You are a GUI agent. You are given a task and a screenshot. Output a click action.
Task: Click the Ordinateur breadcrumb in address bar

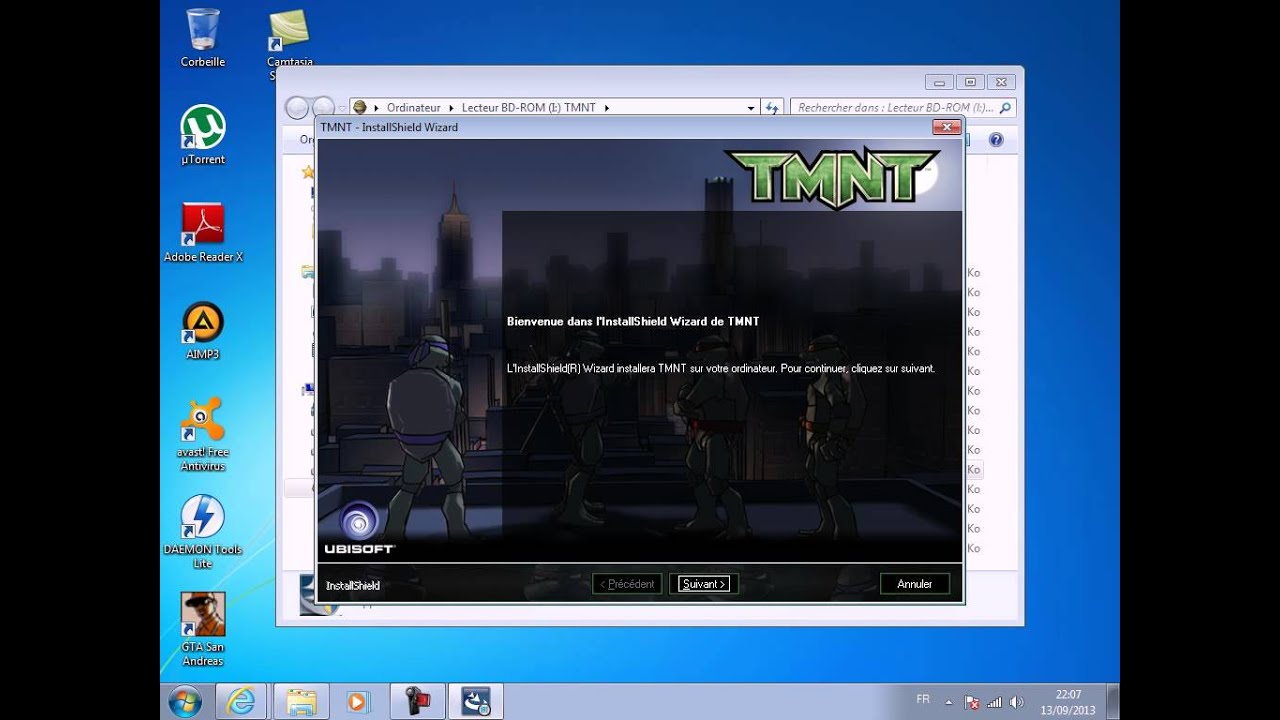[x=413, y=107]
